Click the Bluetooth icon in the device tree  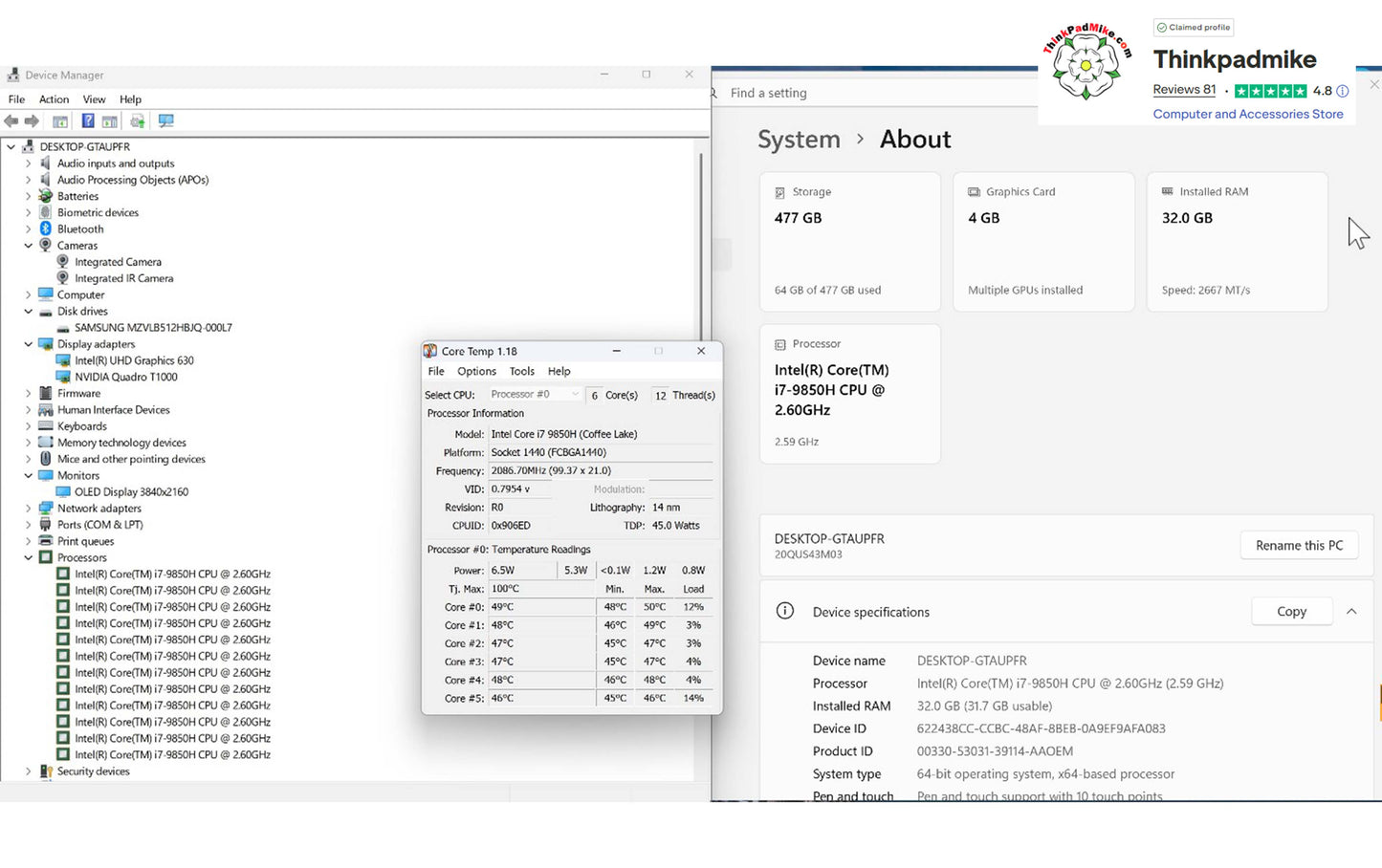pyautogui.click(x=45, y=229)
